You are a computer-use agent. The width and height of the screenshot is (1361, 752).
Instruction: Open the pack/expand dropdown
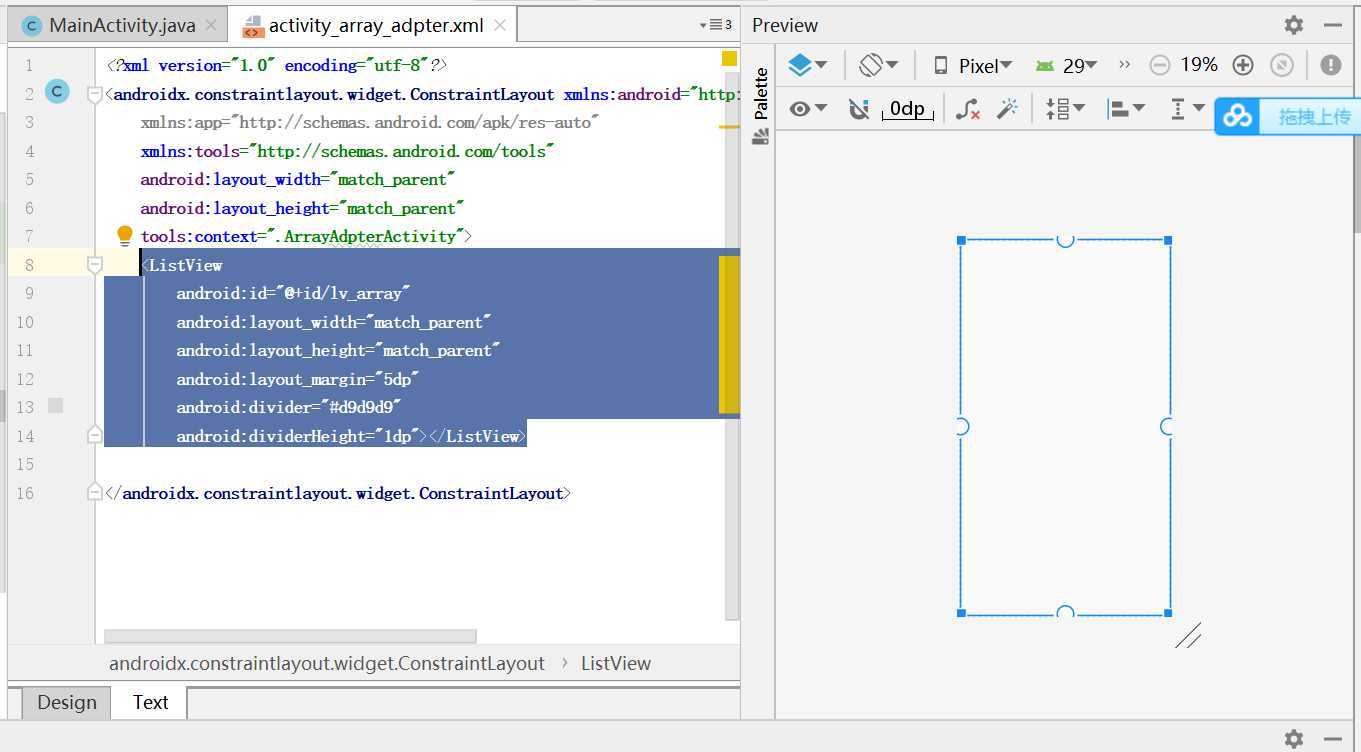(1065, 108)
